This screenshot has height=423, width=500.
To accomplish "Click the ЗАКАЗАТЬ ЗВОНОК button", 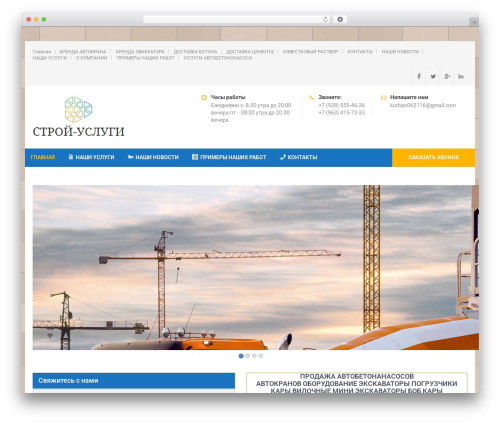I will coord(433,157).
